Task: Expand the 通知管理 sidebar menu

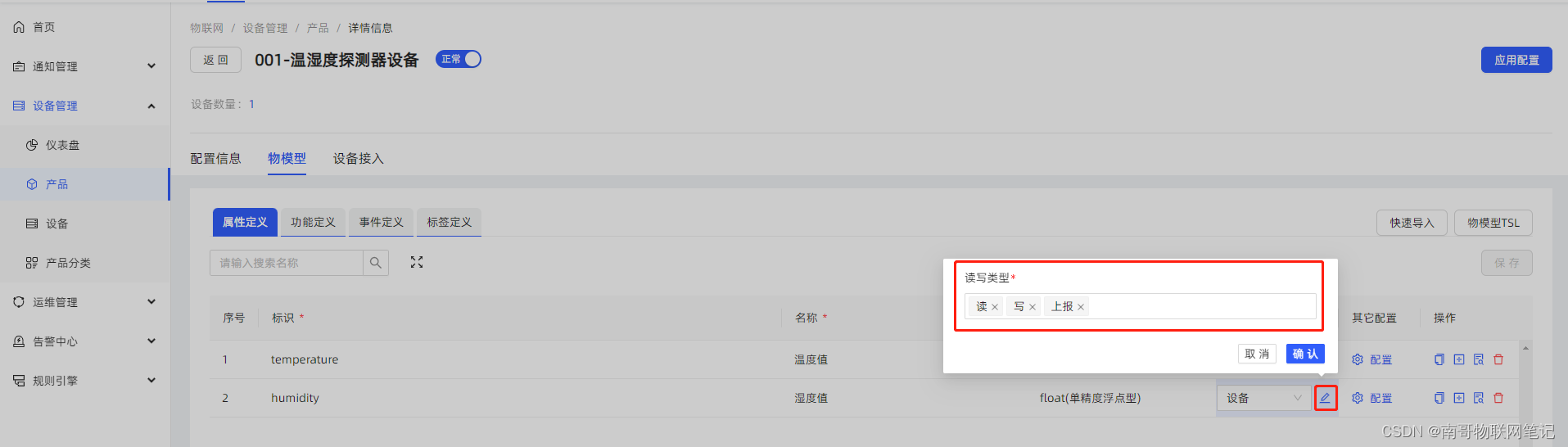Action: (84, 66)
